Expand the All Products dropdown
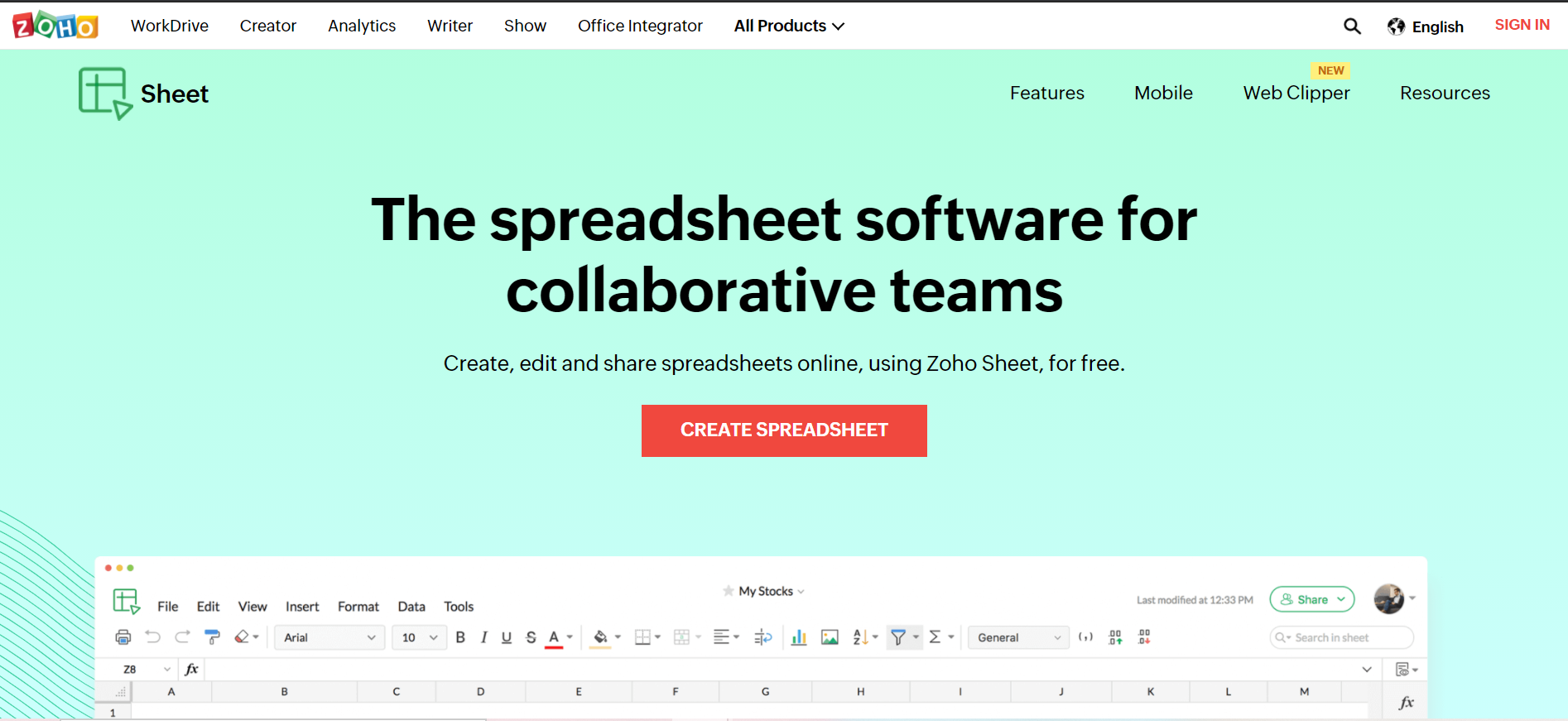The image size is (1568, 721). [789, 26]
